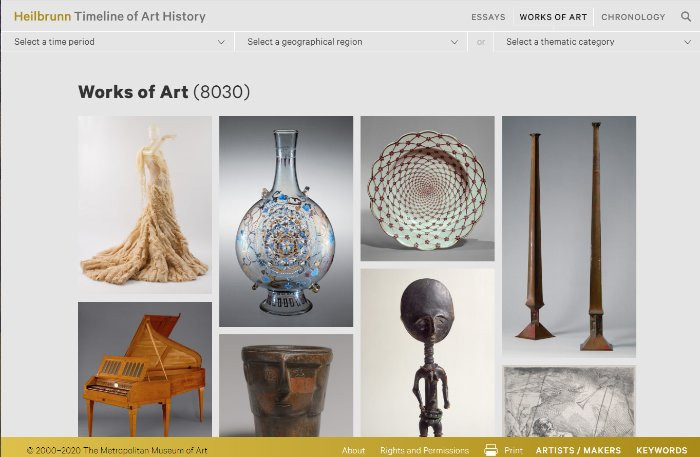Open the geographical region dropdown
Screen dimensions: 700x457
353,42
